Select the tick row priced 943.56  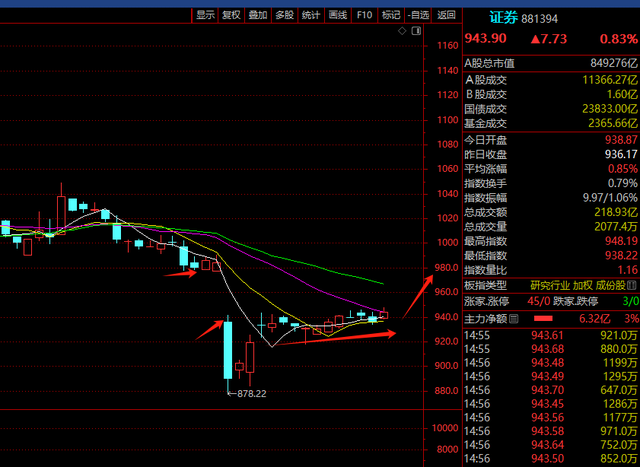pos(551,418)
